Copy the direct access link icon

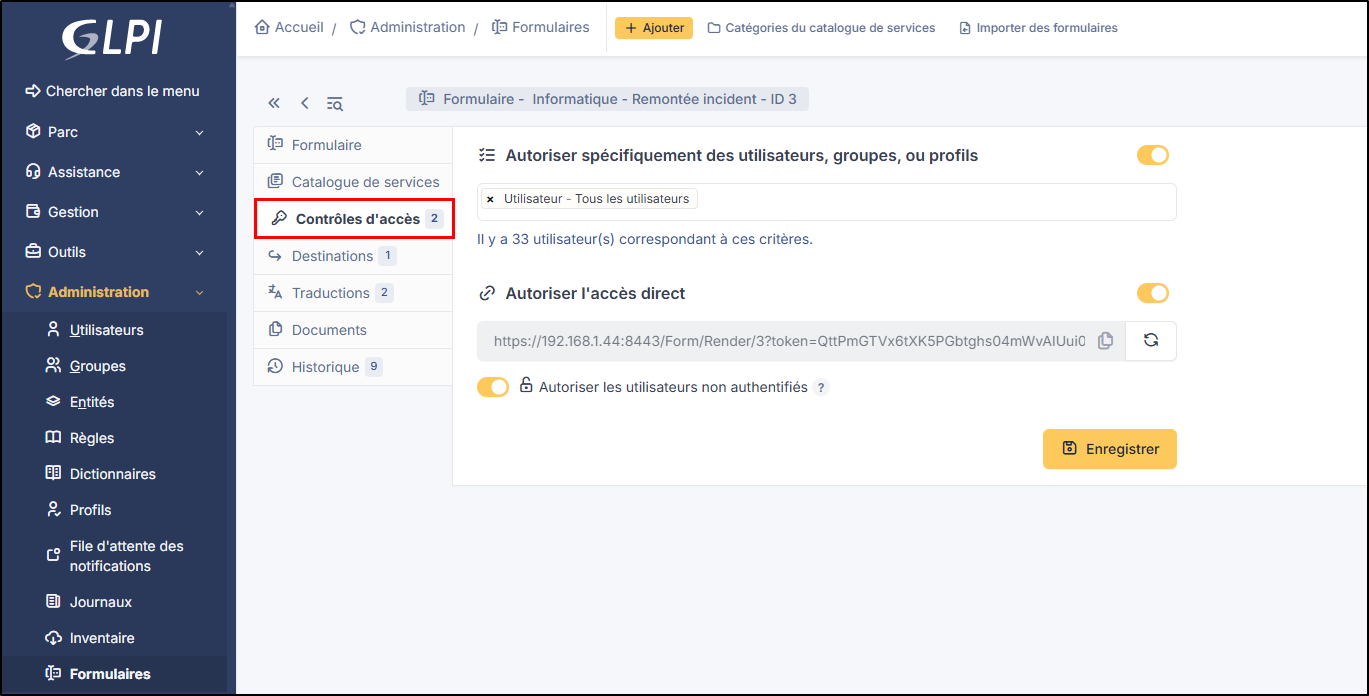(1105, 340)
